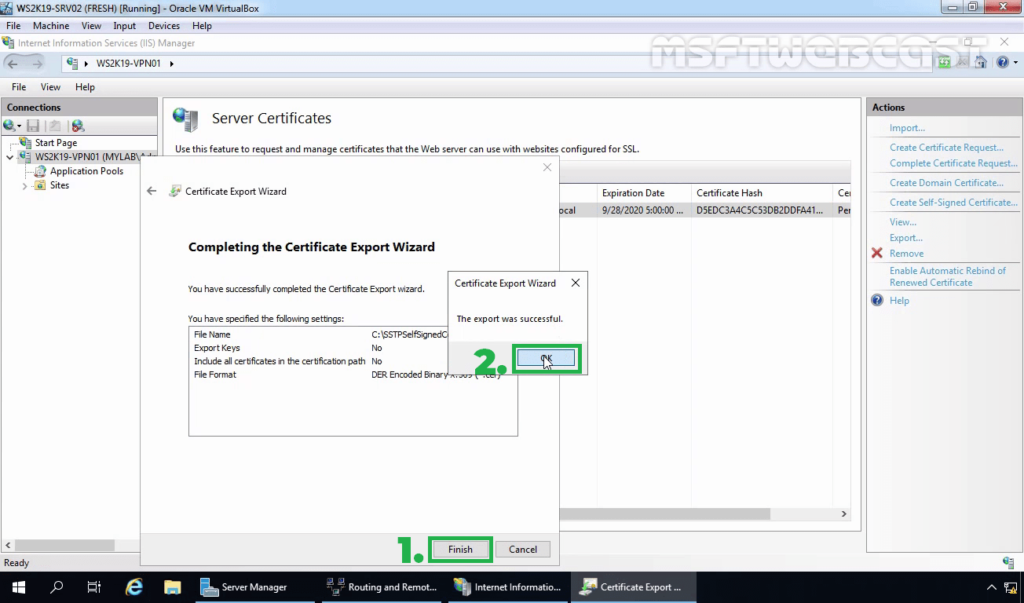Switch to Internet Information Services taskbar button
The image size is (1024, 603).
[508, 587]
